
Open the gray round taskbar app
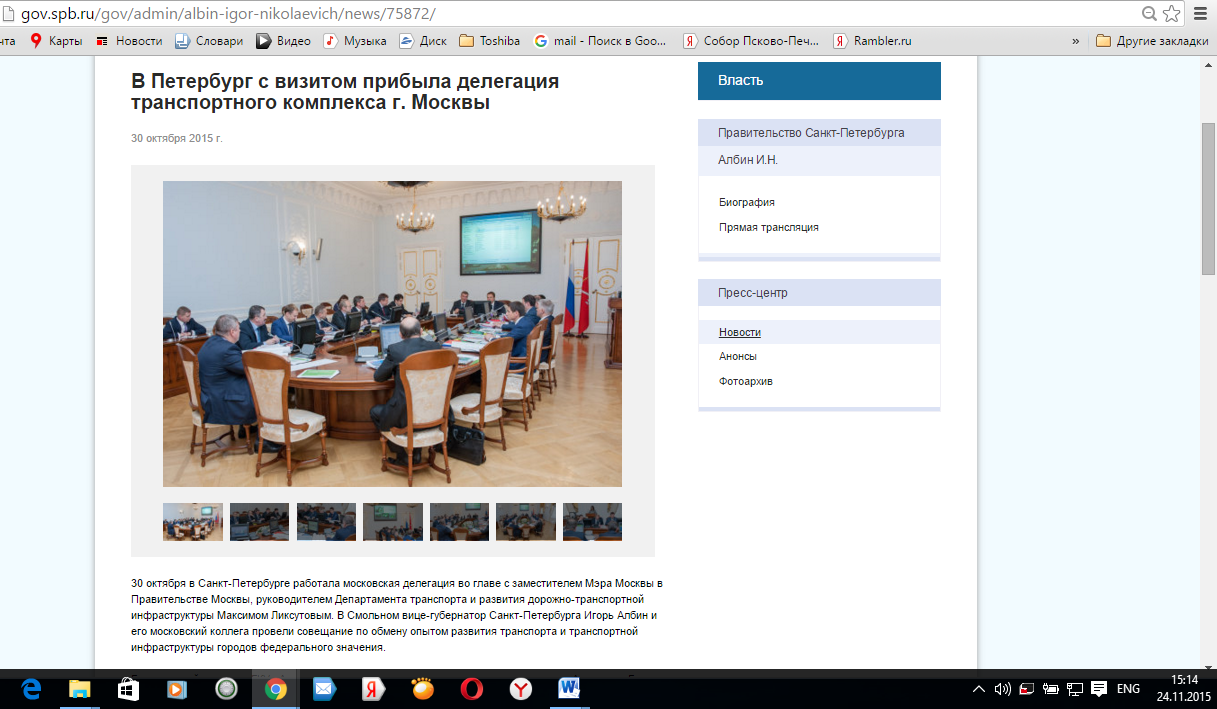click(227, 689)
